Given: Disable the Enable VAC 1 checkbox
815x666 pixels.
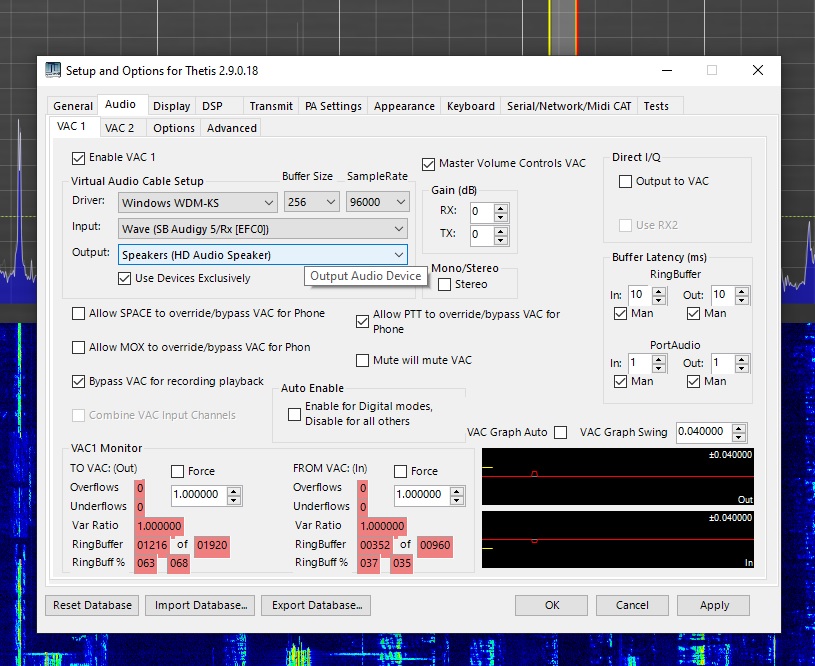Looking at the screenshot, I should (79, 158).
